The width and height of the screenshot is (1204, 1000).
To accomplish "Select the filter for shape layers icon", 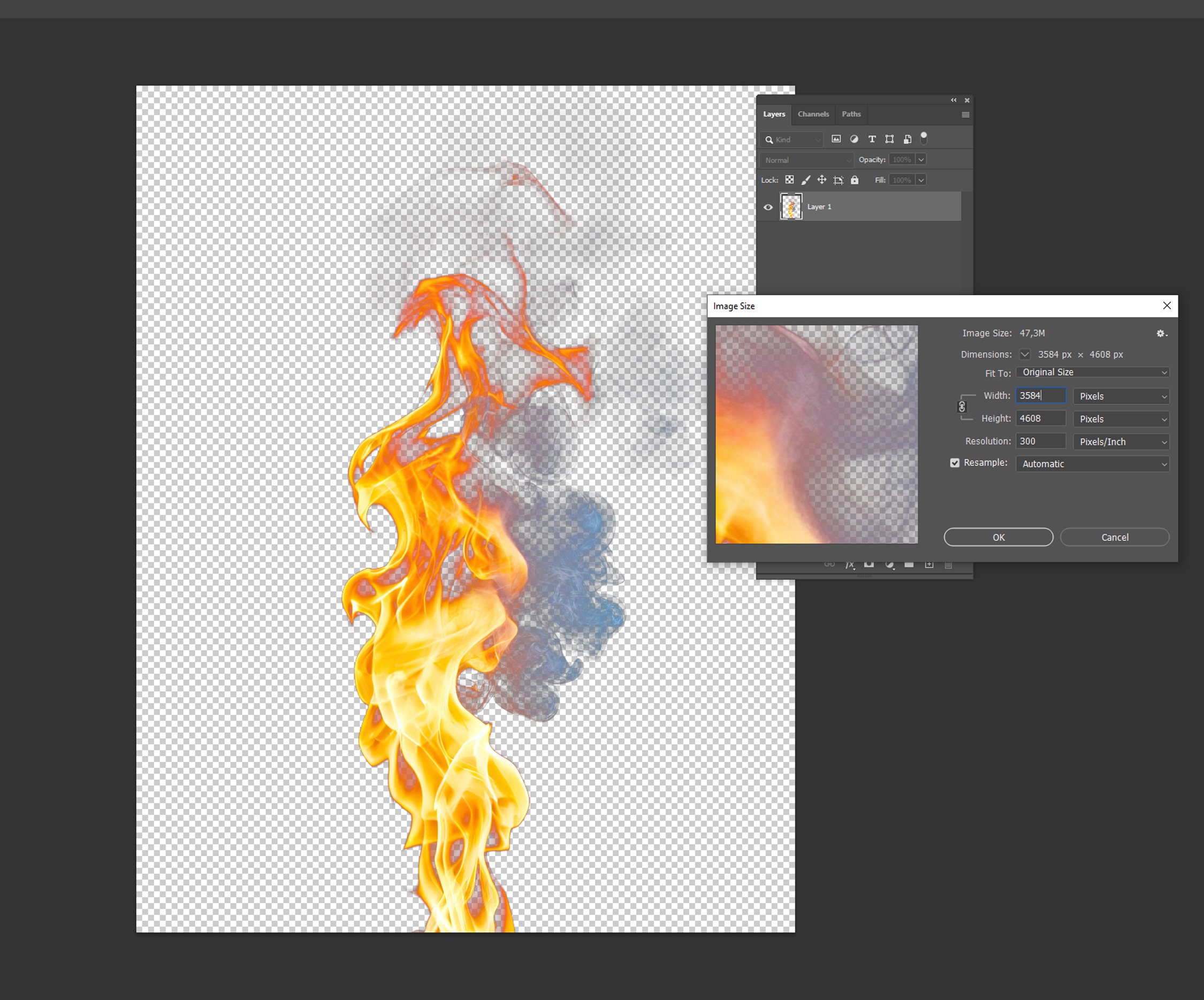I will tap(890, 139).
